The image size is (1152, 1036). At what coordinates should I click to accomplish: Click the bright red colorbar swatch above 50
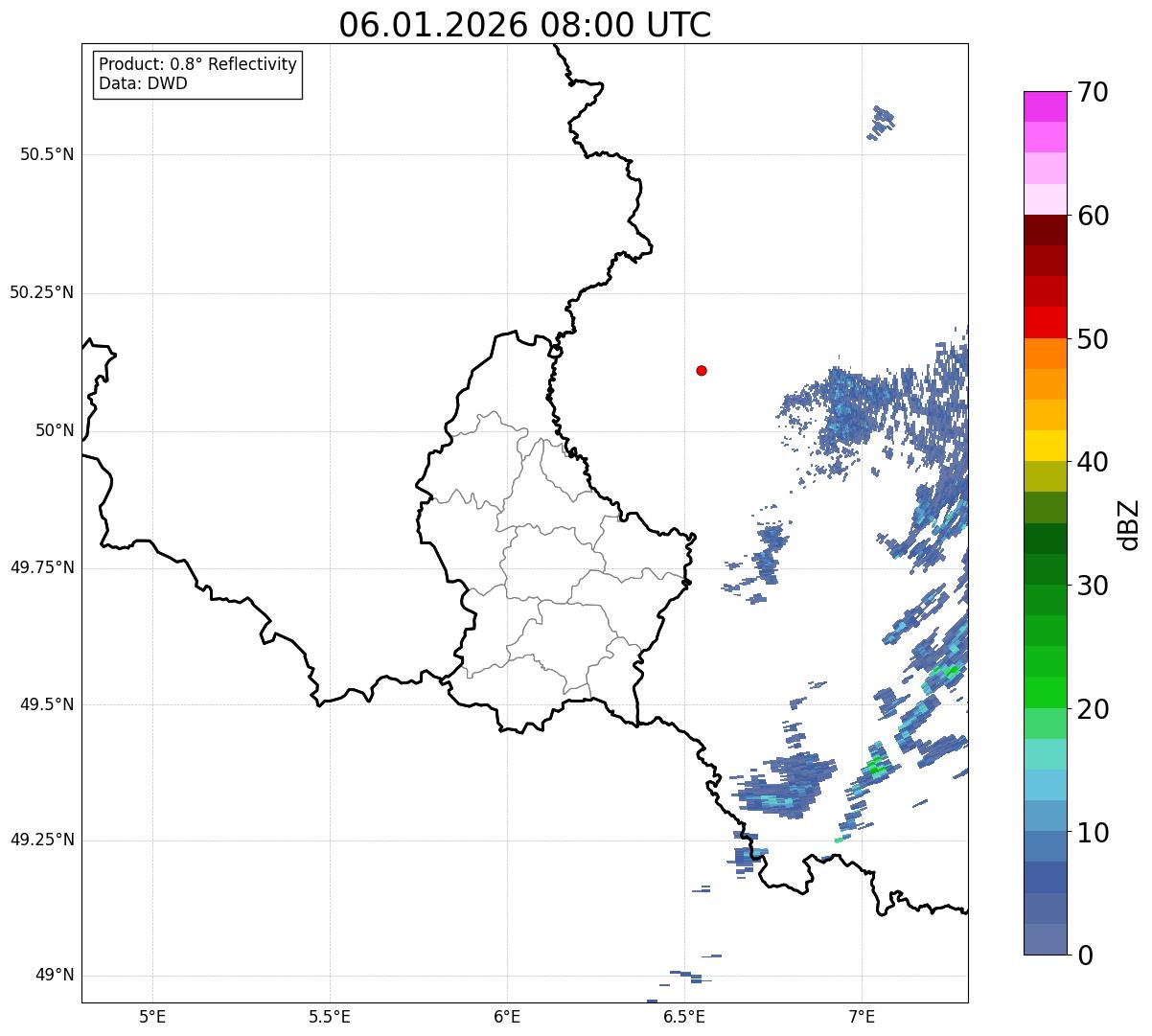[x=1045, y=322]
